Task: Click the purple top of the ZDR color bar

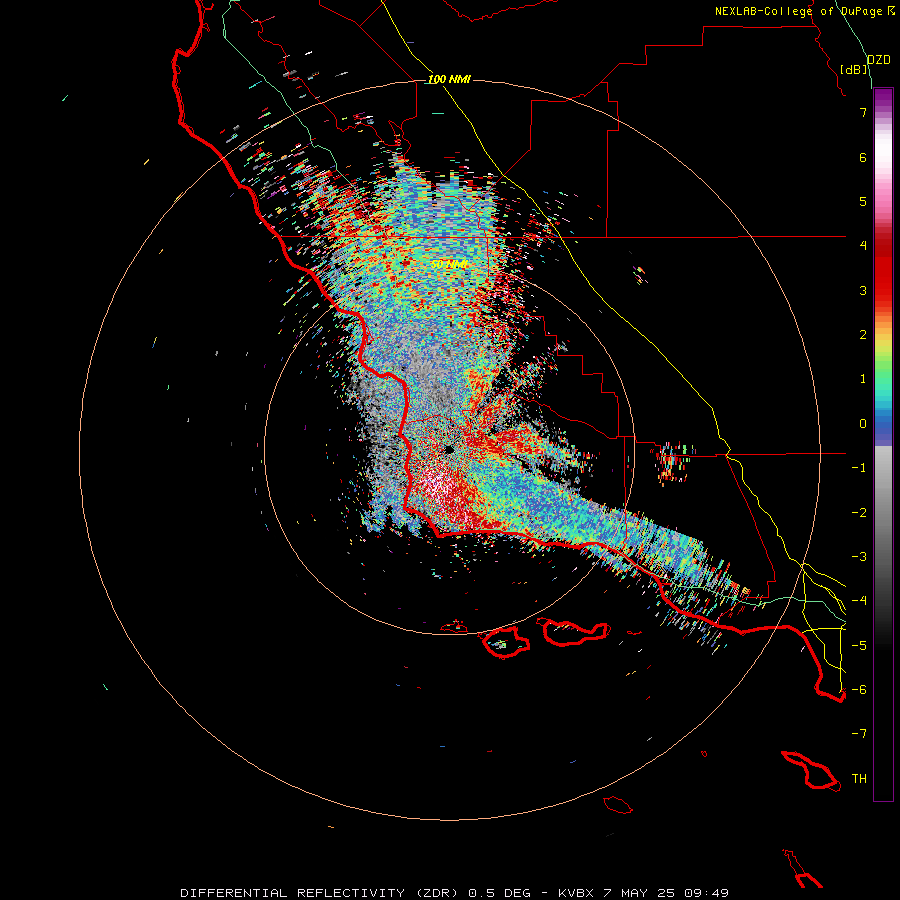Action: coord(883,98)
